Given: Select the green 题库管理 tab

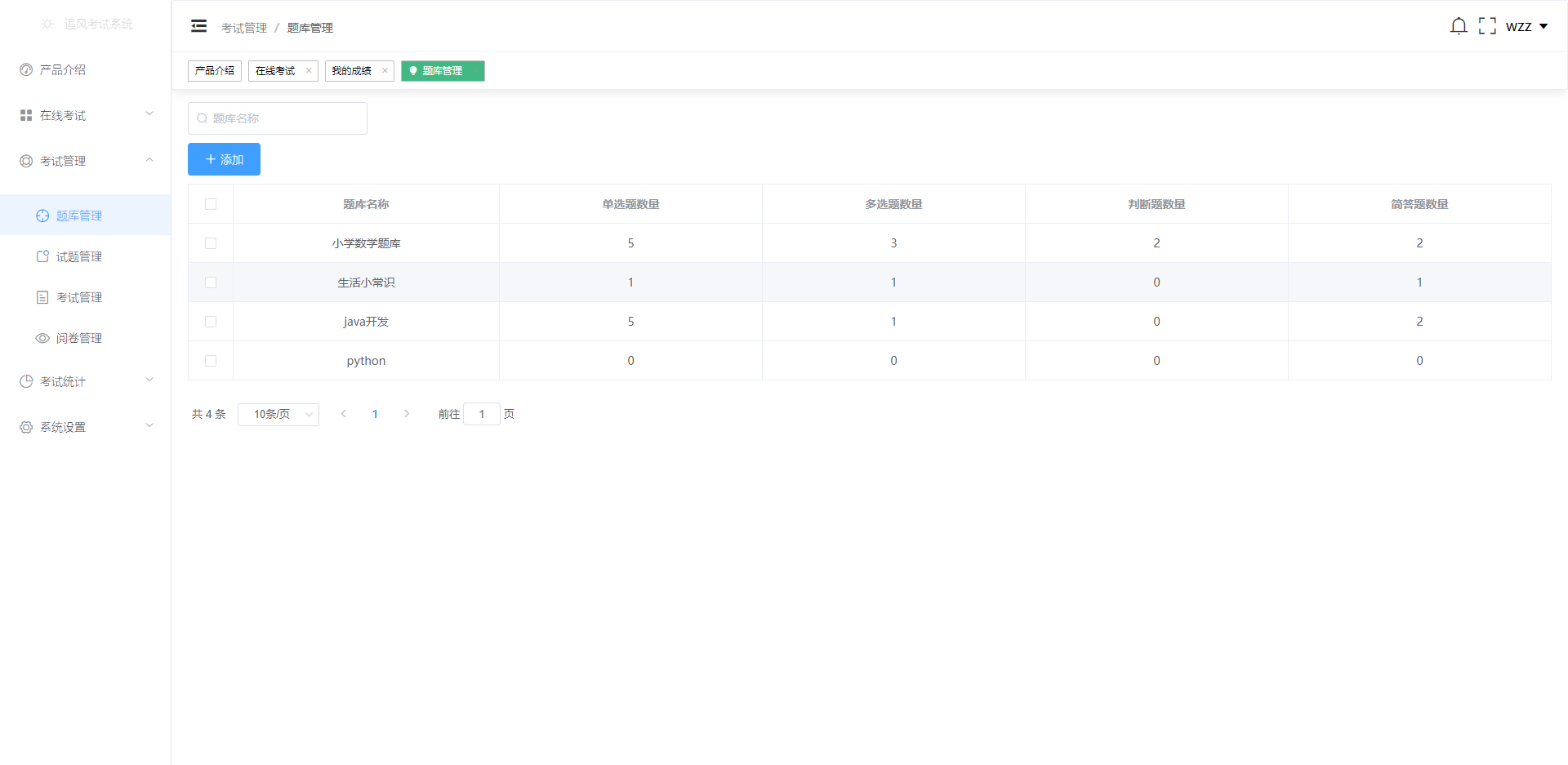Looking at the screenshot, I should [x=443, y=71].
